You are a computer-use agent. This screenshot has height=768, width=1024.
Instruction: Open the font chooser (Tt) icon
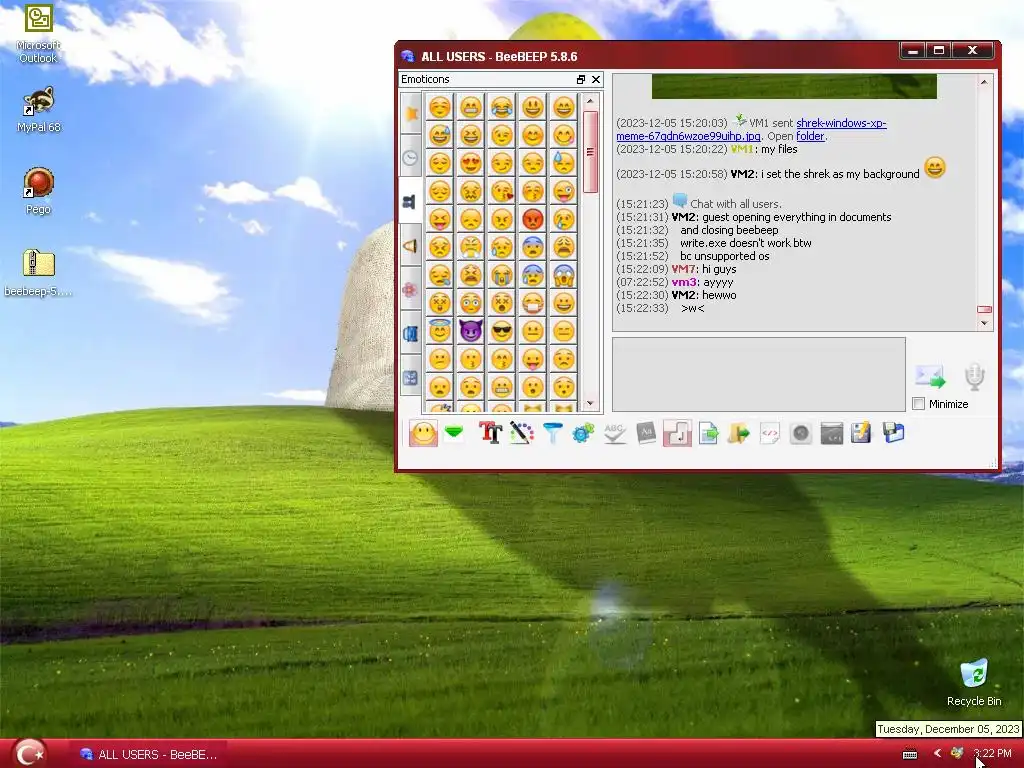[x=490, y=433]
